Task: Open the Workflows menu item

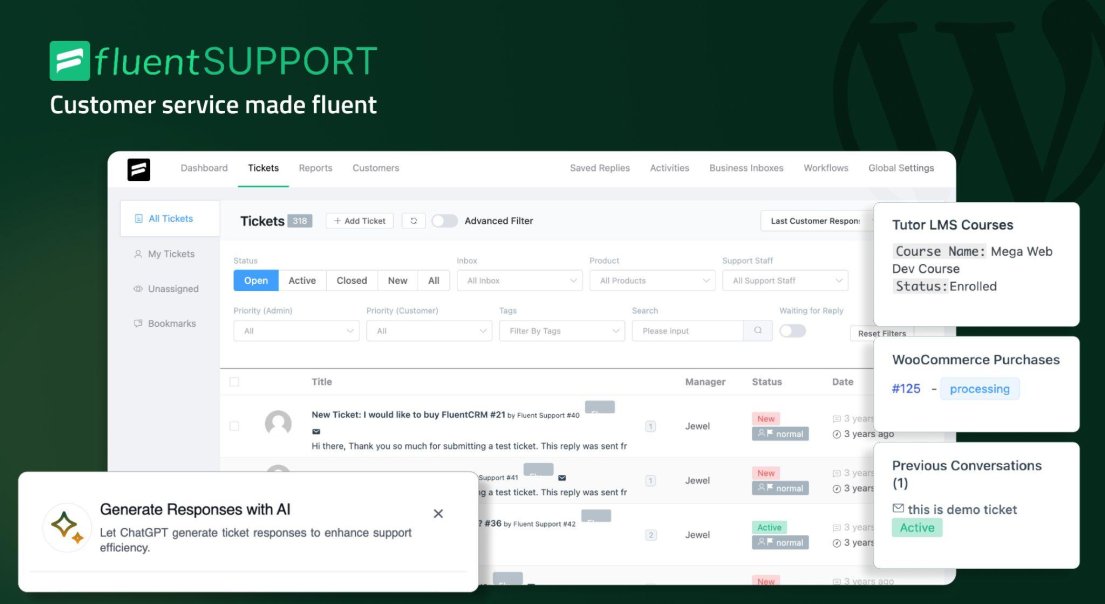Action: click(826, 168)
